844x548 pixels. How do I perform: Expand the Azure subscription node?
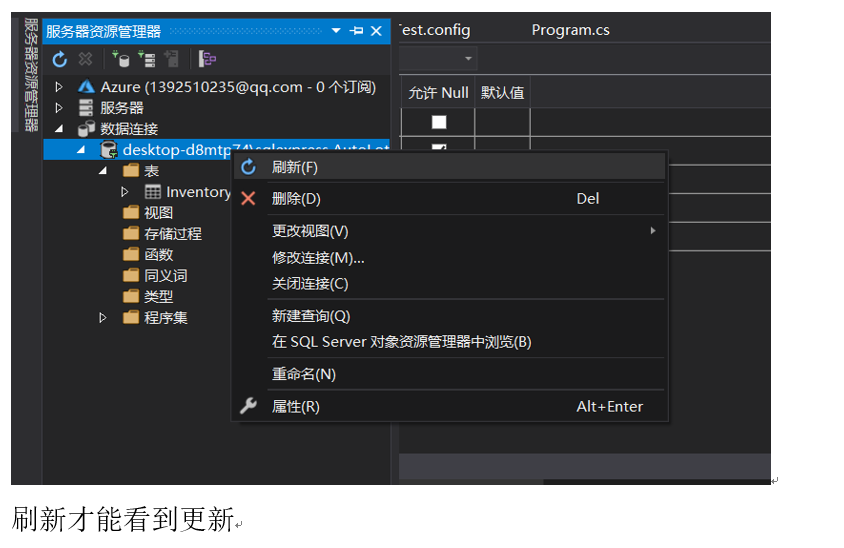coord(59,87)
